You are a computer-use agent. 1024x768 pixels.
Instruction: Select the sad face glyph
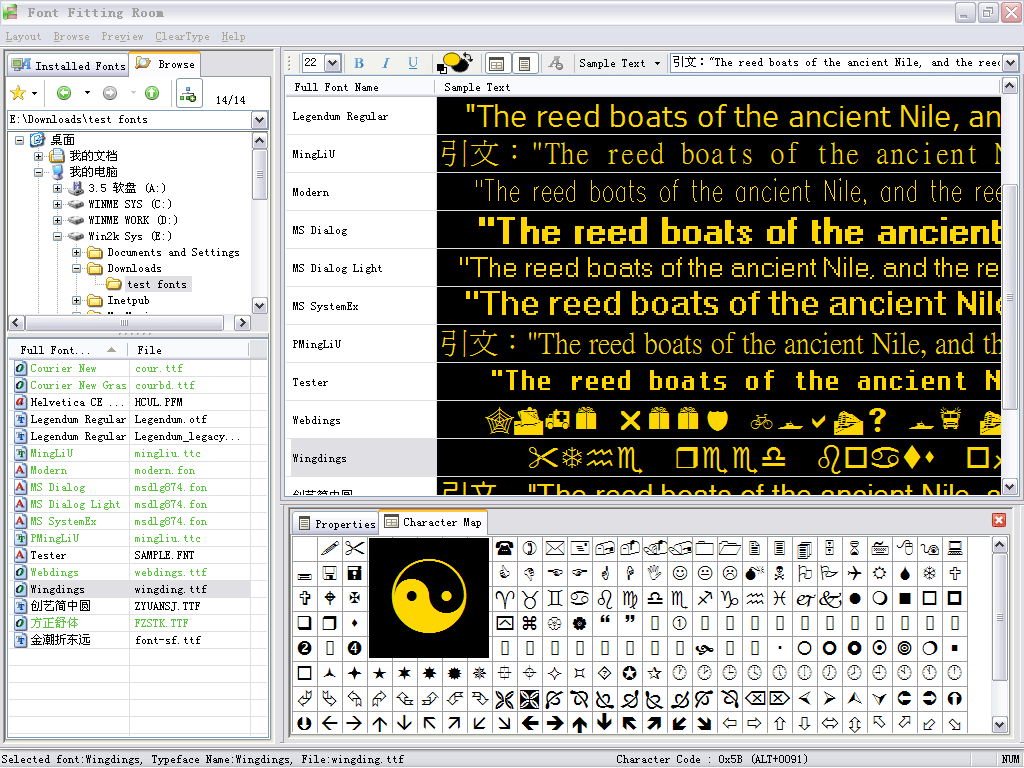pyautogui.click(x=729, y=573)
